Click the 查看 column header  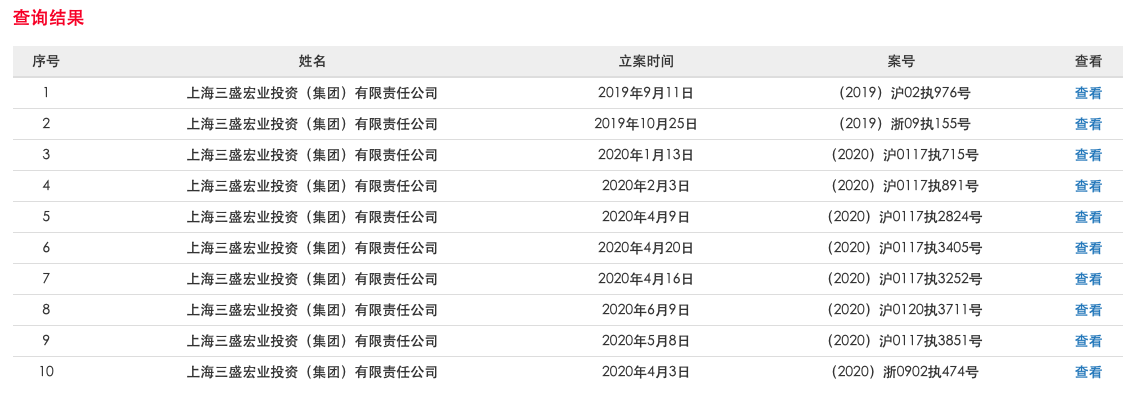click(1088, 61)
